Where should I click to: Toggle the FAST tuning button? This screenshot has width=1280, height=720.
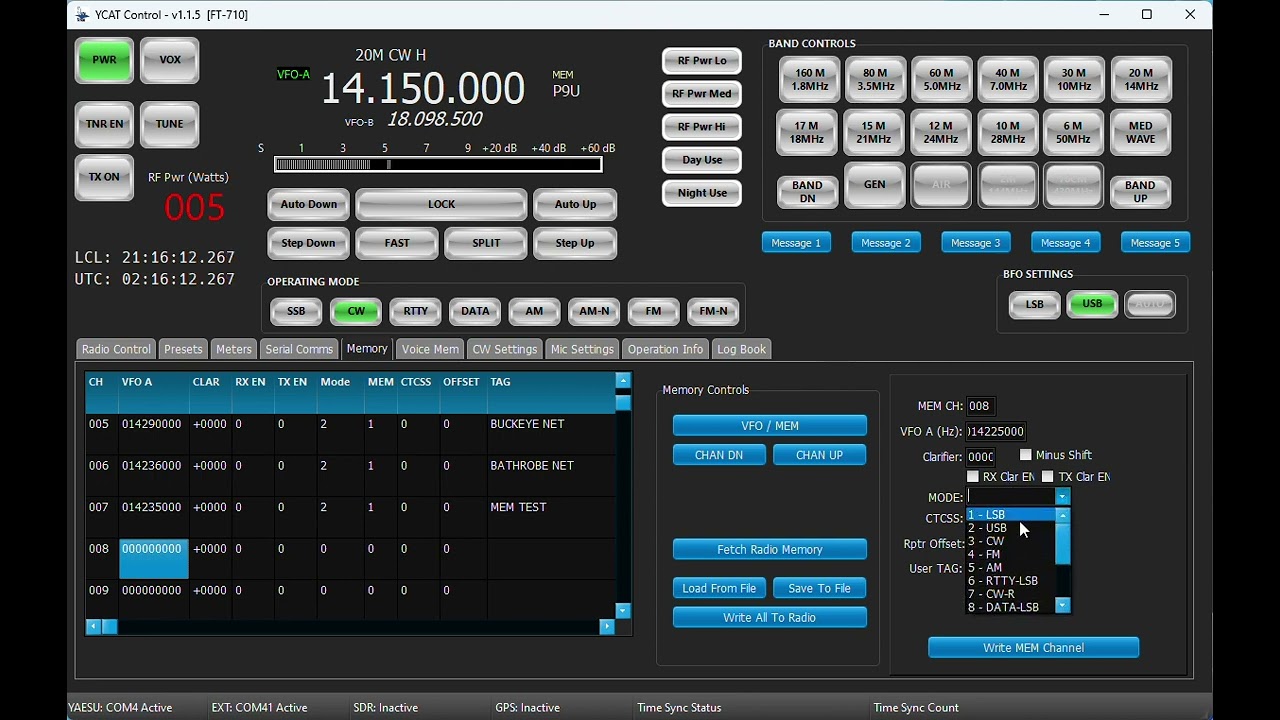(x=397, y=243)
